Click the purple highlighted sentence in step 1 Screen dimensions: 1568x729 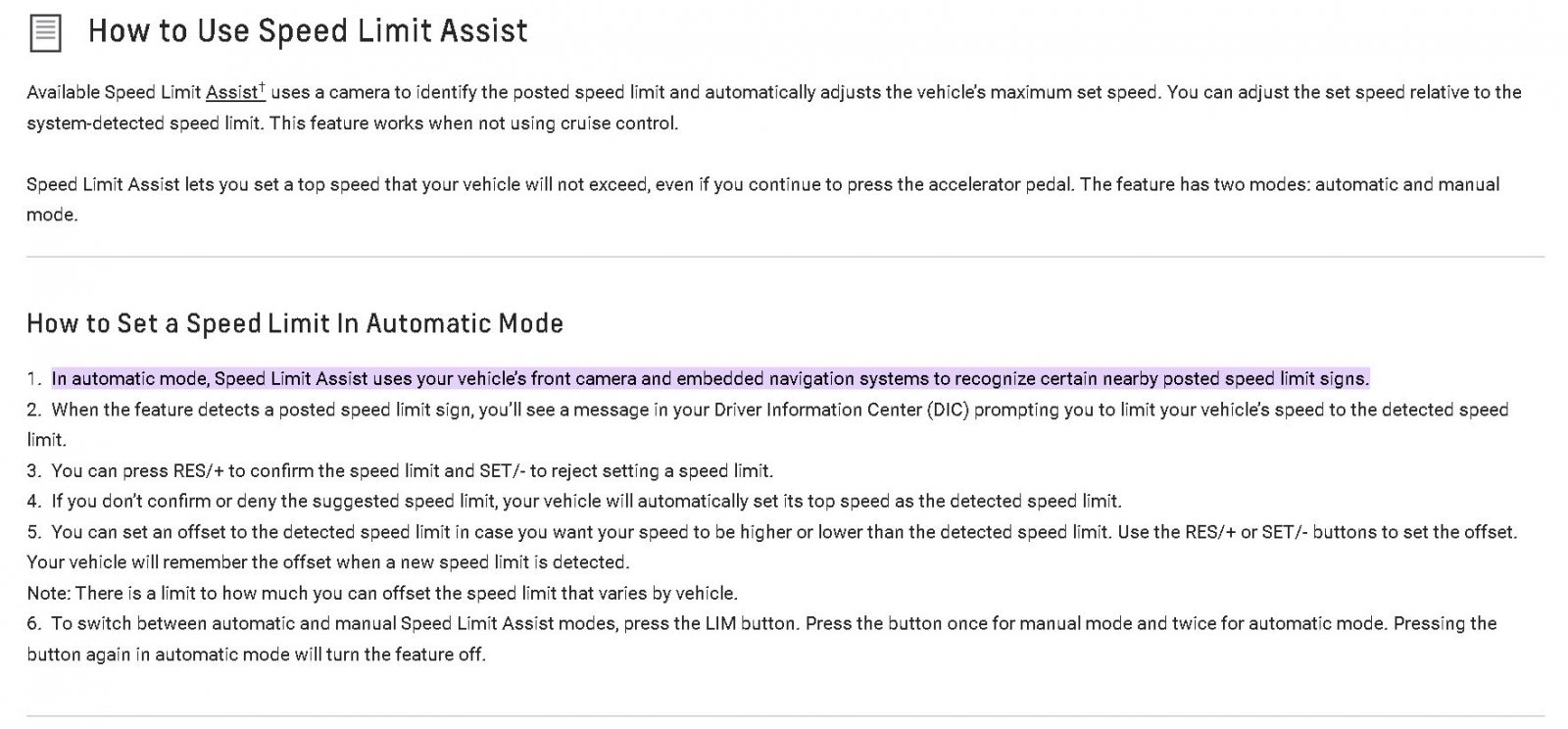pos(710,379)
